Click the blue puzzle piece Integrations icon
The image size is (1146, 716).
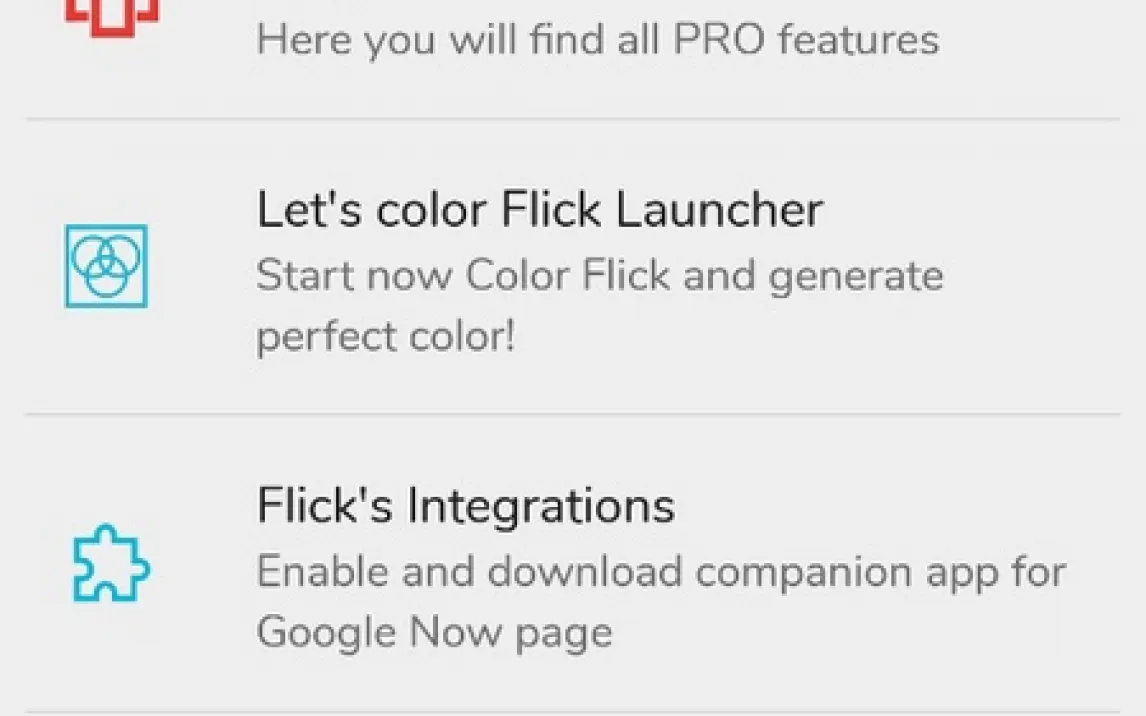click(x=111, y=564)
